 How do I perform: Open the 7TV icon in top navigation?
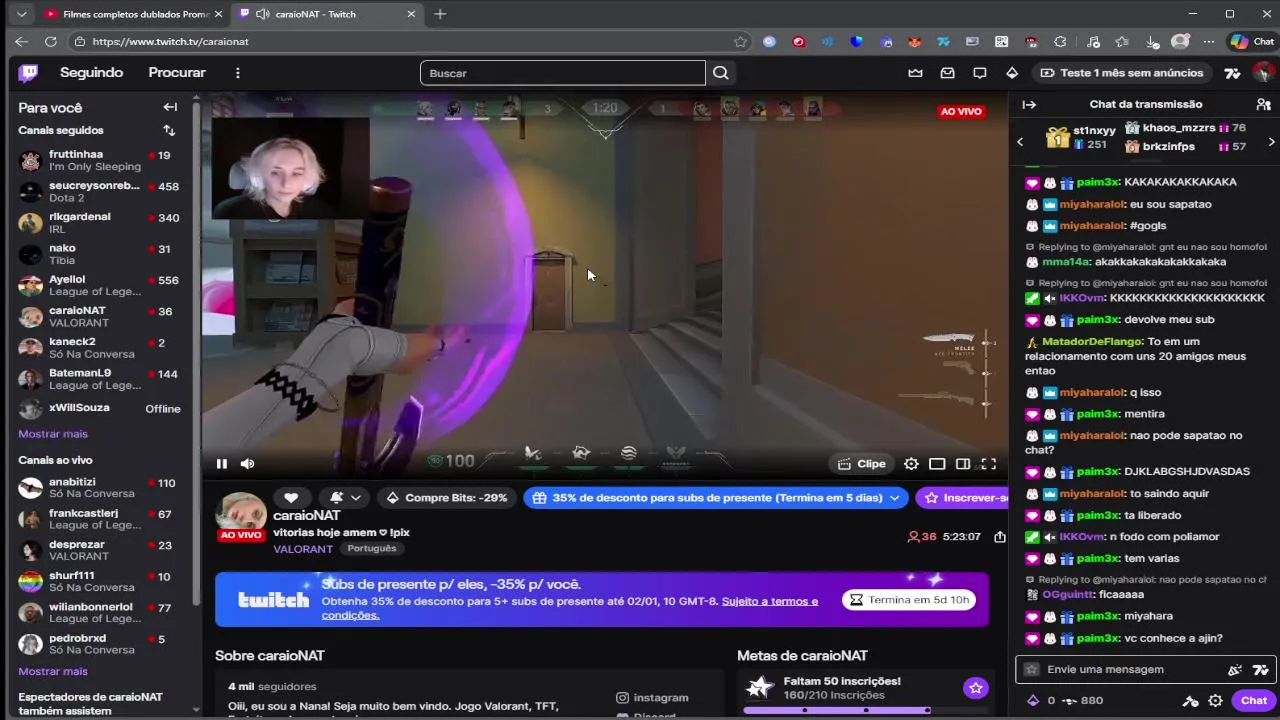click(1232, 73)
